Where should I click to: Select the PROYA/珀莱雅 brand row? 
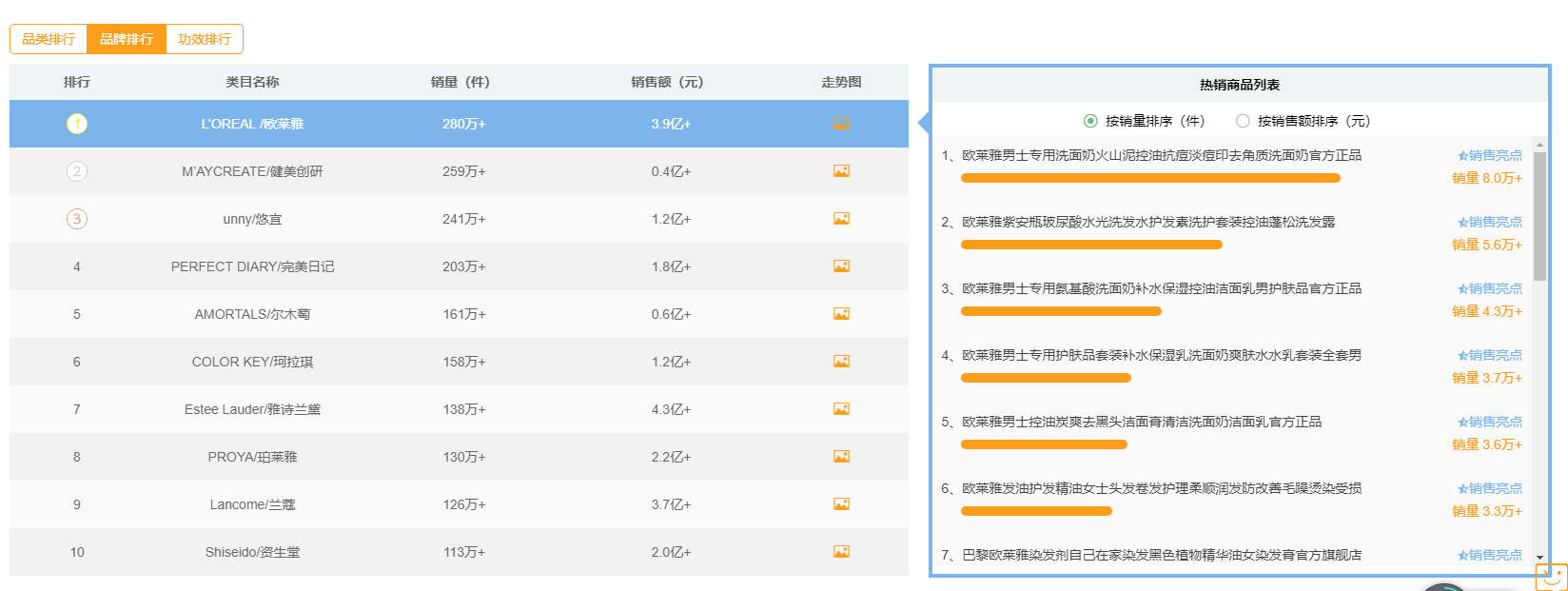point(252,457)
